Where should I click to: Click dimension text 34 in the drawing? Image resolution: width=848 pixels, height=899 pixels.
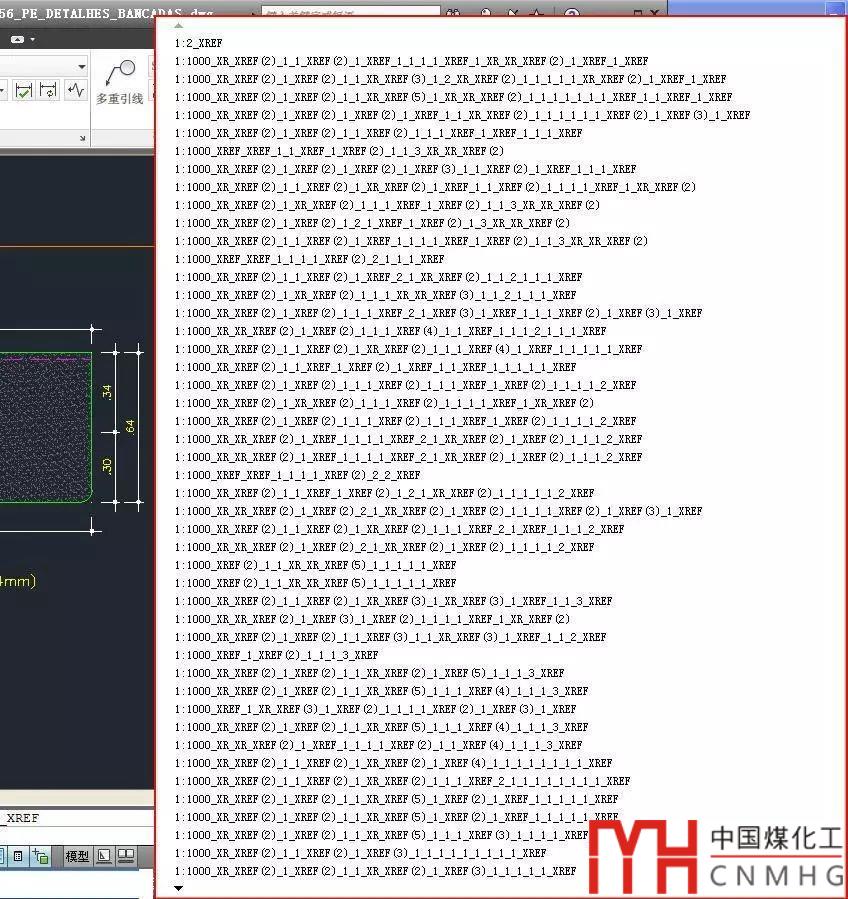pyautogui.click(x=106, y=392)
